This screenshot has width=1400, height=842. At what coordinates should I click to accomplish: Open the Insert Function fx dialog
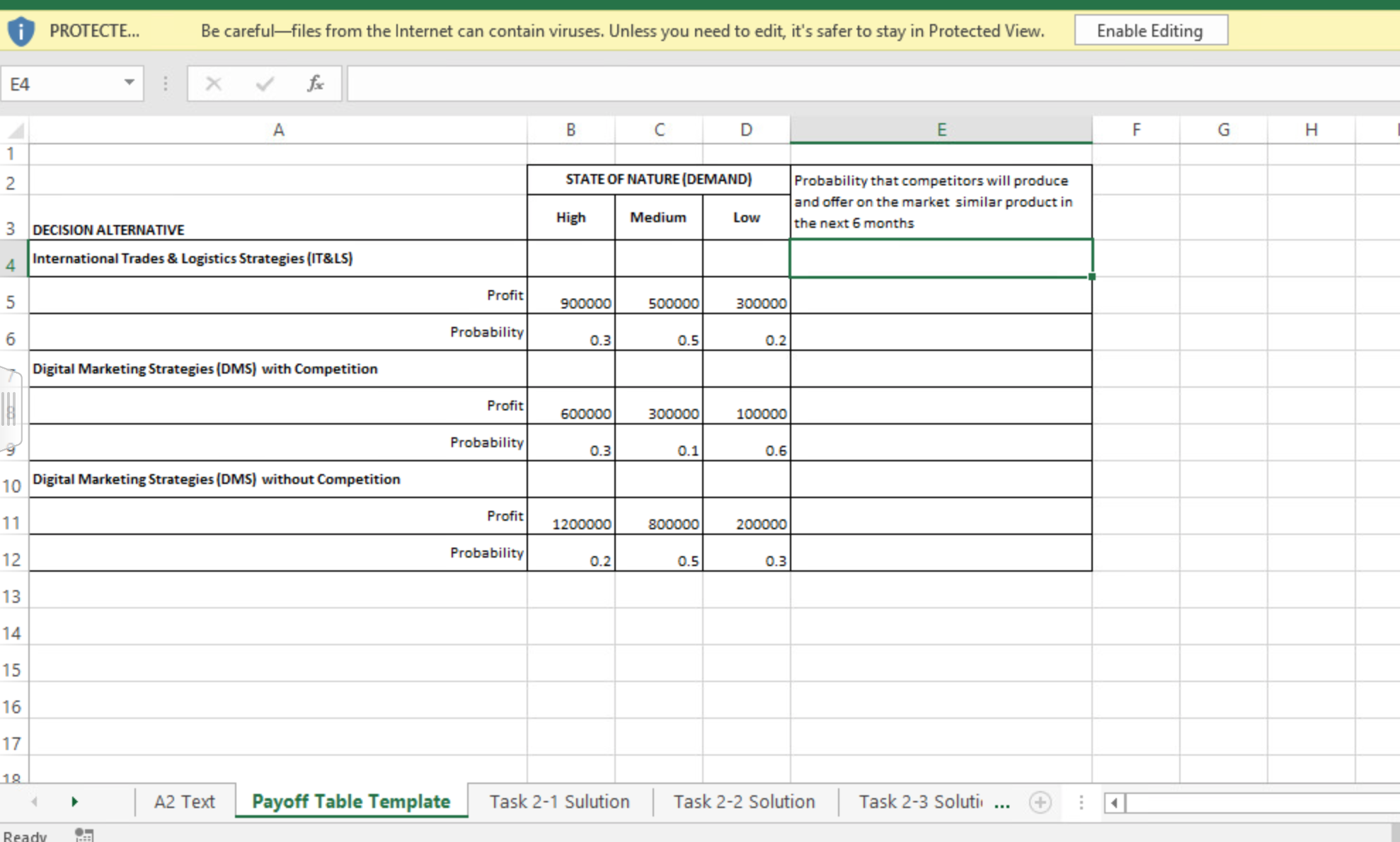(316, 84)
